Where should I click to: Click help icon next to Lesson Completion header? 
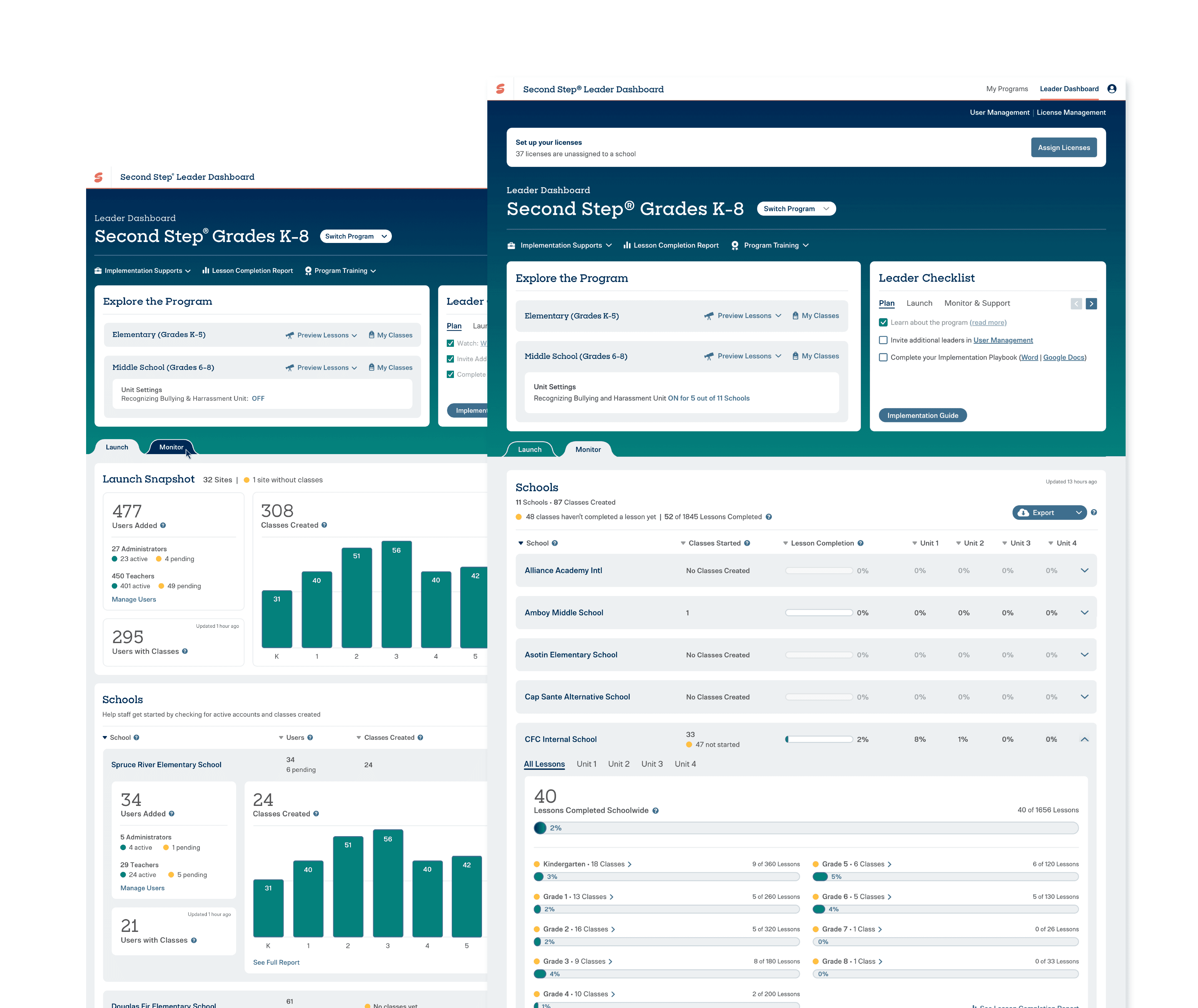click(x=860, y=543)
